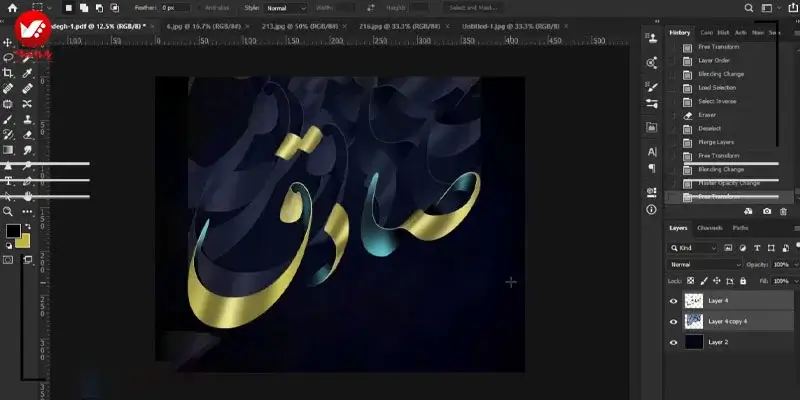Filter layers by adjustment layers icon
The width and height of the screenshot is (800, 400).
(x=743, y=248)
